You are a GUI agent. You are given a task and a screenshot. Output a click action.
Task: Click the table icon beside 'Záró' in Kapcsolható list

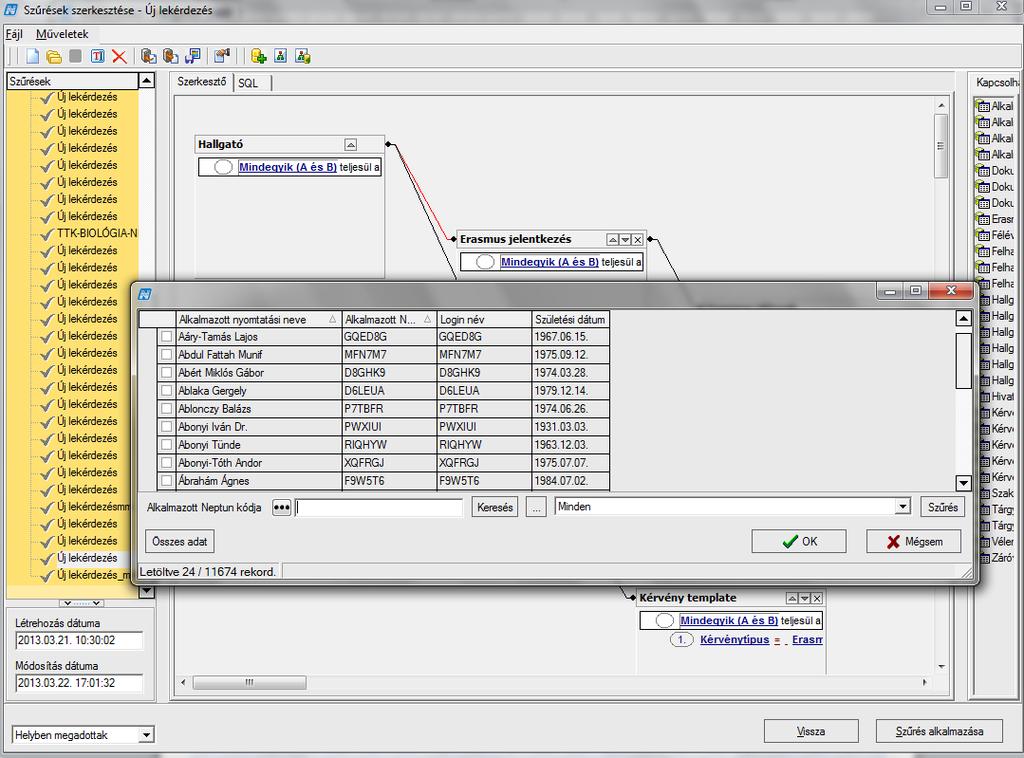985,558
